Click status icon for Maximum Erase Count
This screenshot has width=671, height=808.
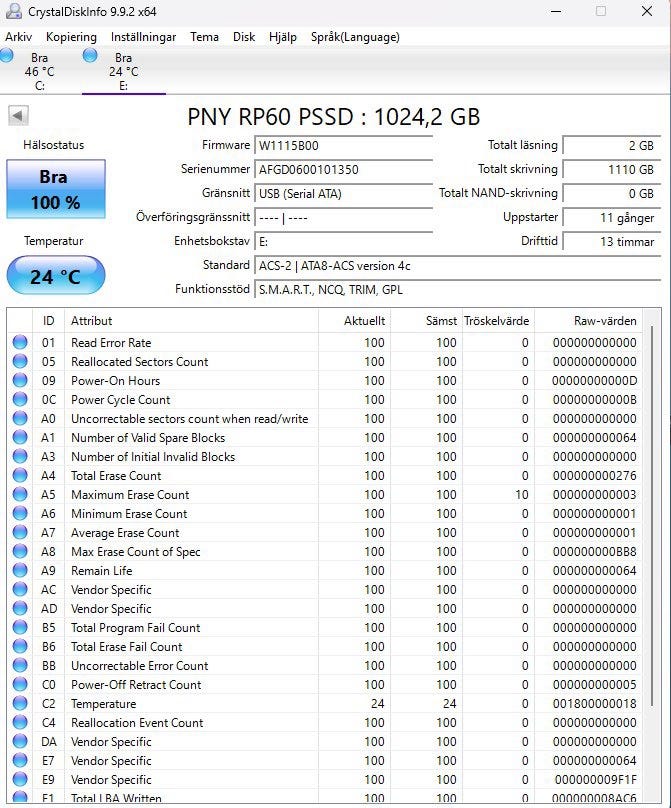20,494
